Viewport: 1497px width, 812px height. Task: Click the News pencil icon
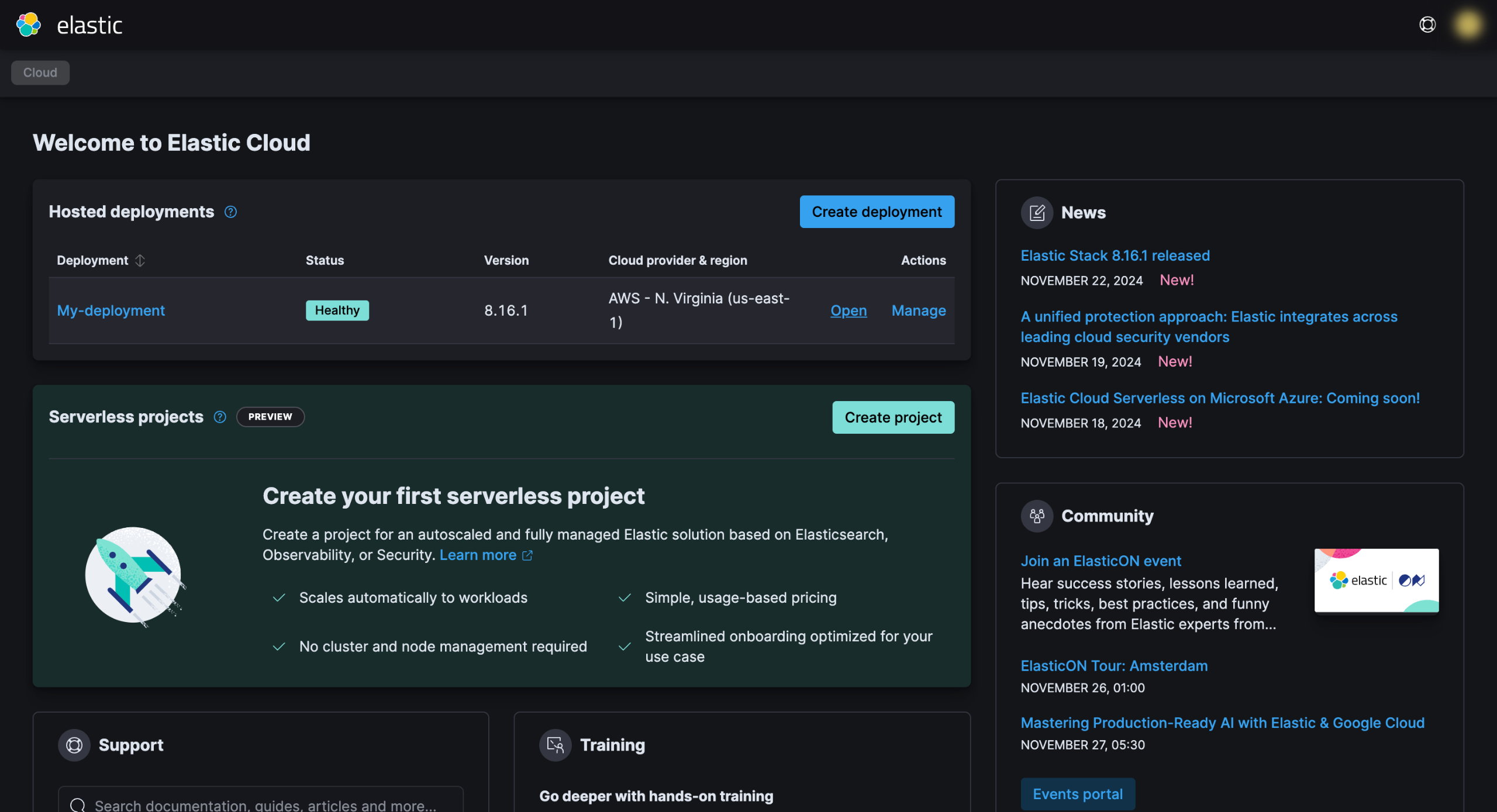point(1036,213)
